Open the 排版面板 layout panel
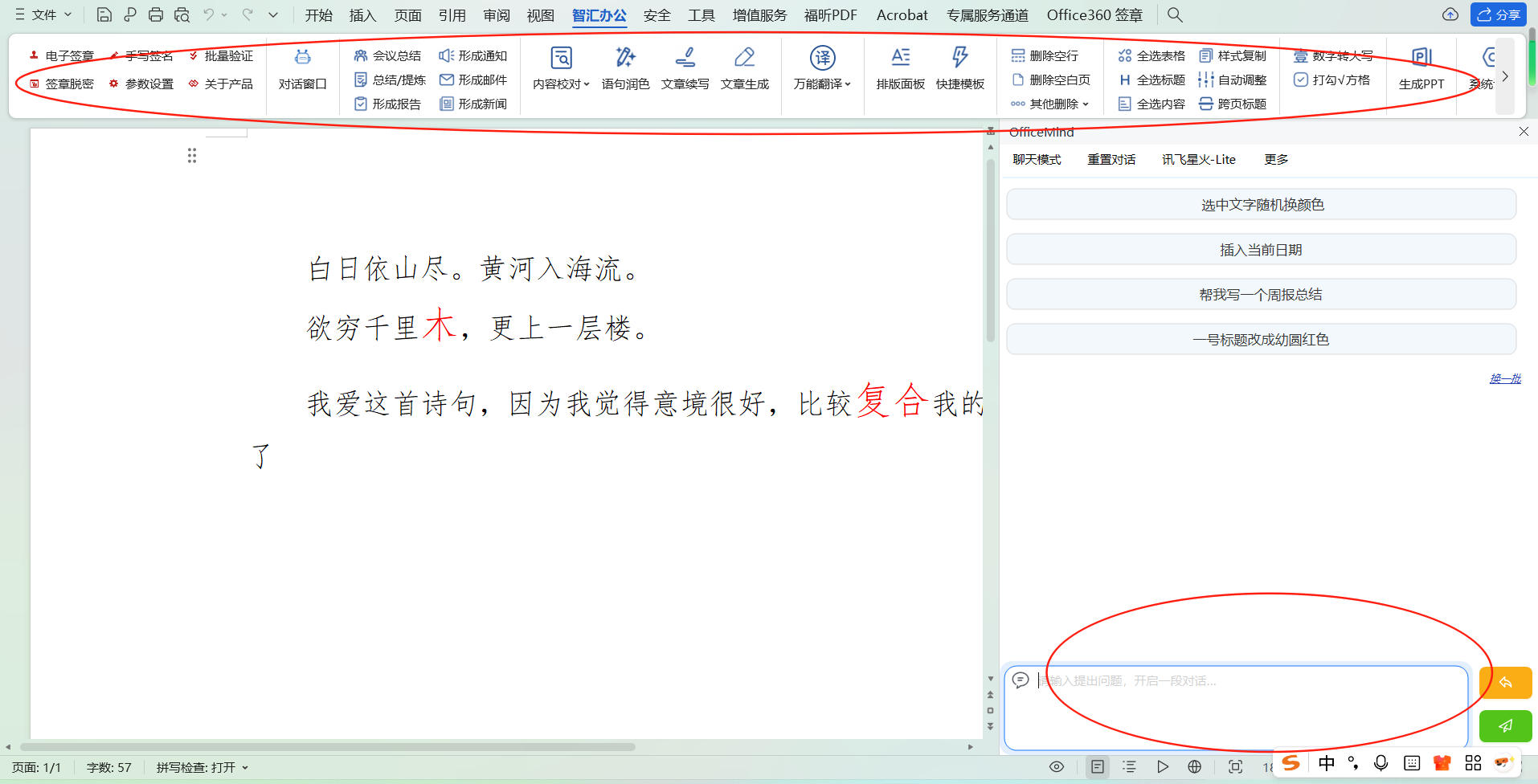This screenshot has height=784, width=1538. coord(900,58)
